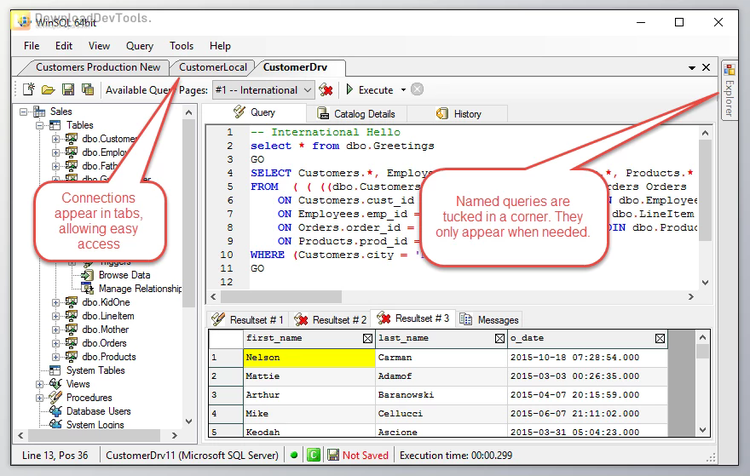Open the Execute options dropdown arrow

[x=403, y=90]
